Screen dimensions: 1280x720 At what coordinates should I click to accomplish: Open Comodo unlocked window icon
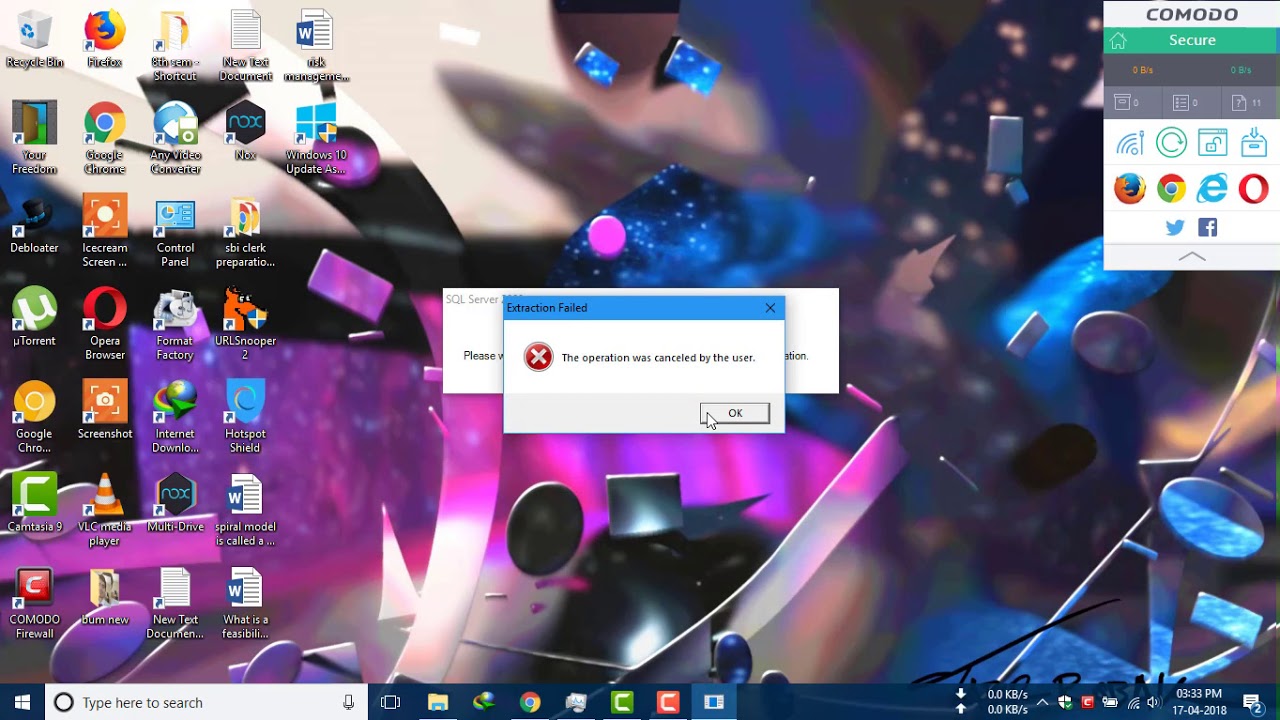[1212, 143]
